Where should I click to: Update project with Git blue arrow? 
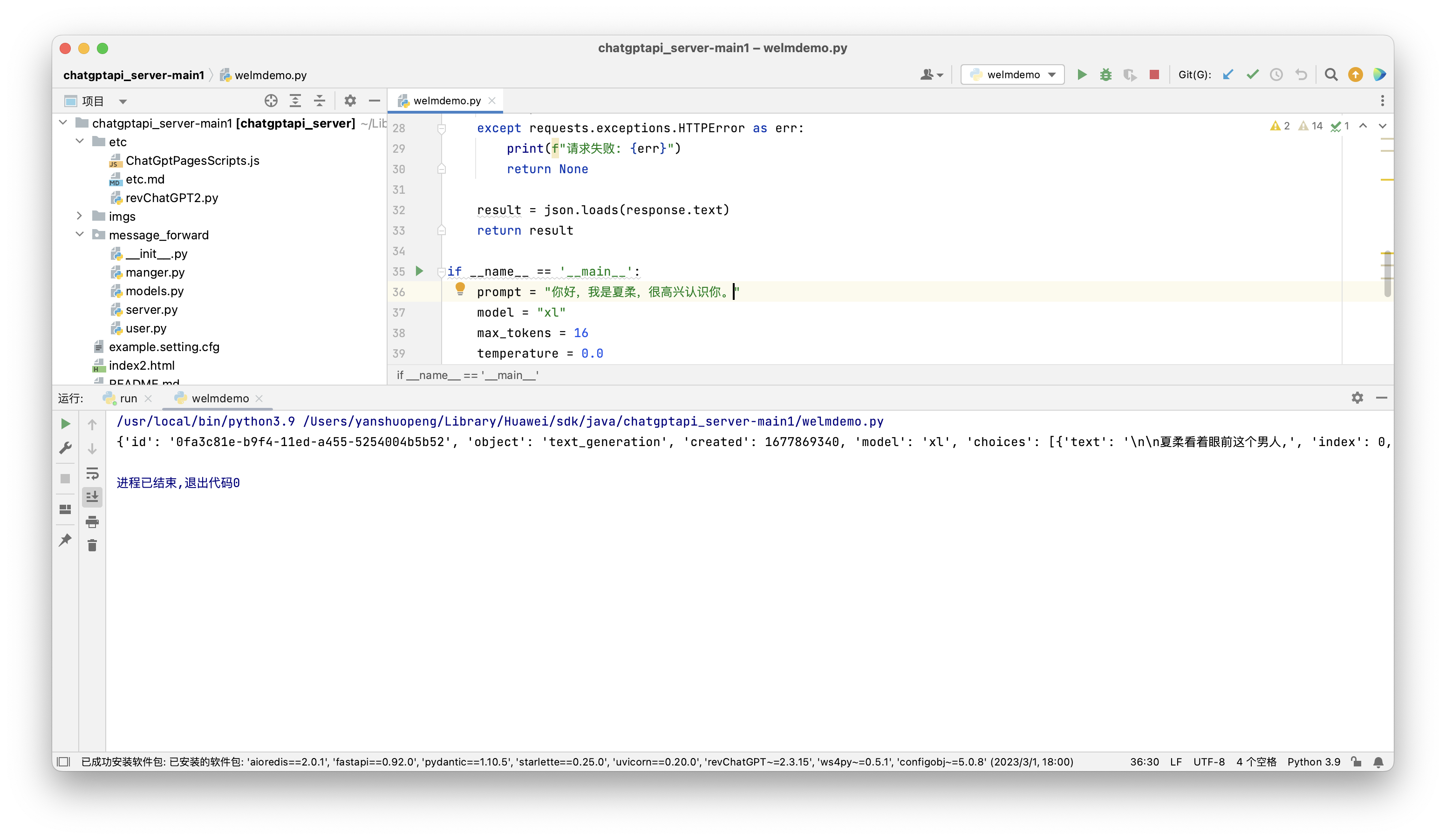1228,75
